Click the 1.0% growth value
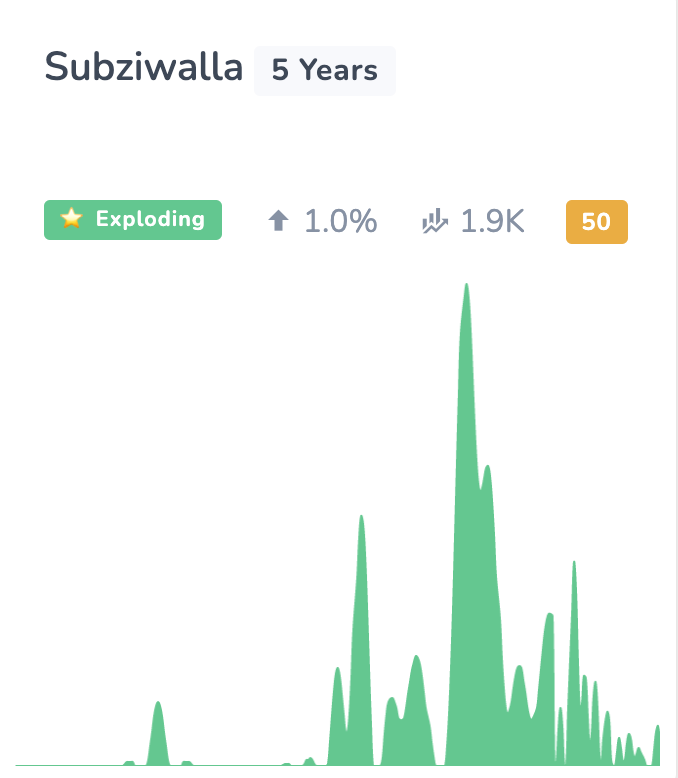 (x=340, y=221)
